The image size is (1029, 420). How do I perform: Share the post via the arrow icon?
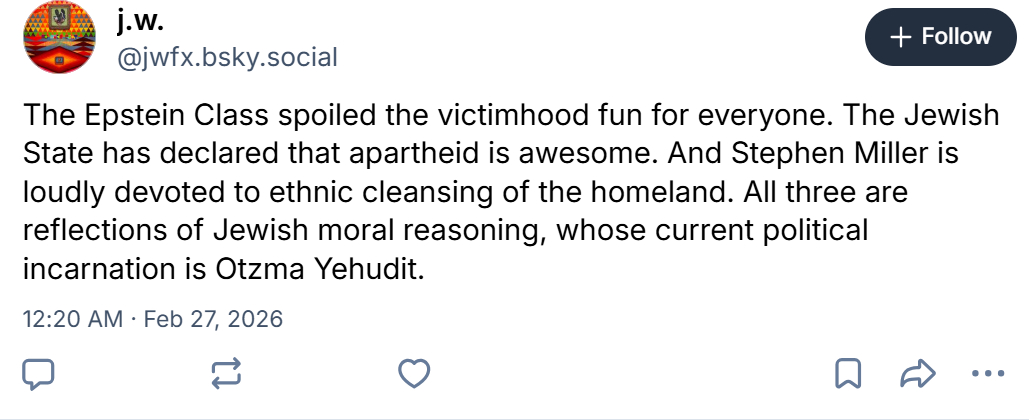tap(916, 374)
